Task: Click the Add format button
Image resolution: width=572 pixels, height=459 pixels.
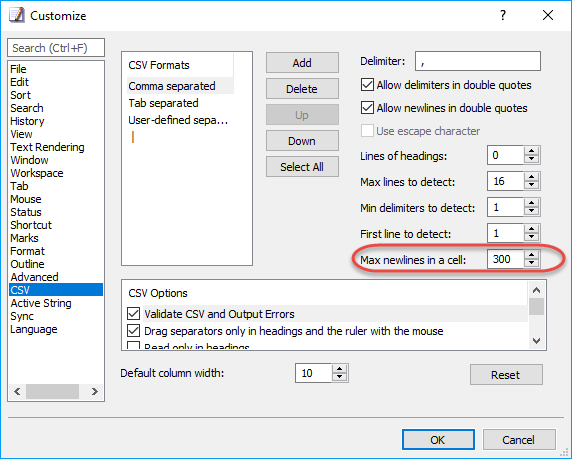Action: 302,63
